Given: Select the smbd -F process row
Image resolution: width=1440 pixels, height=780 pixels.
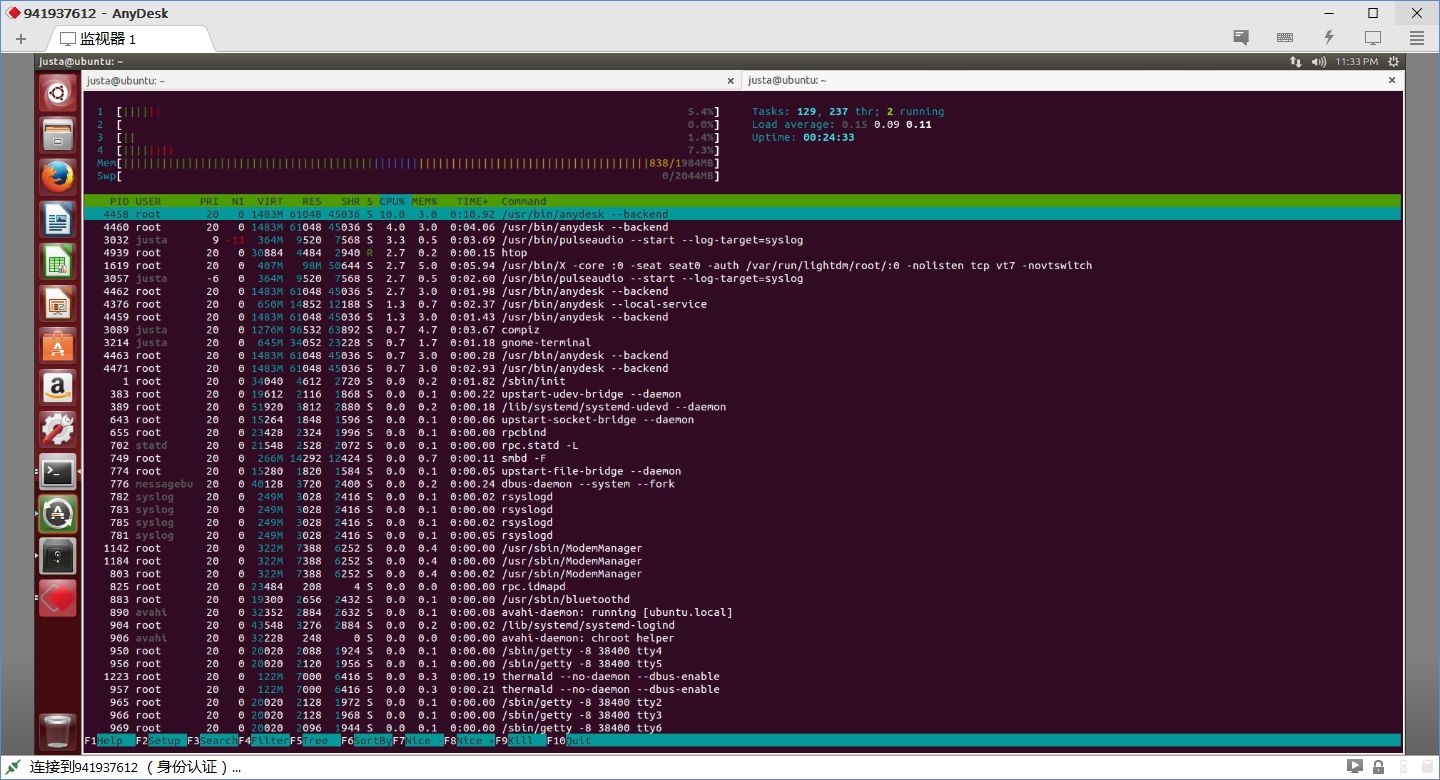Looking at the screenshot, I should click(x=742, y=458).
